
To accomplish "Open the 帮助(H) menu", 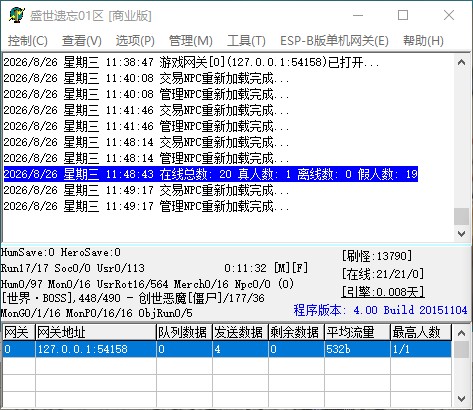I will tap(423, 41).
